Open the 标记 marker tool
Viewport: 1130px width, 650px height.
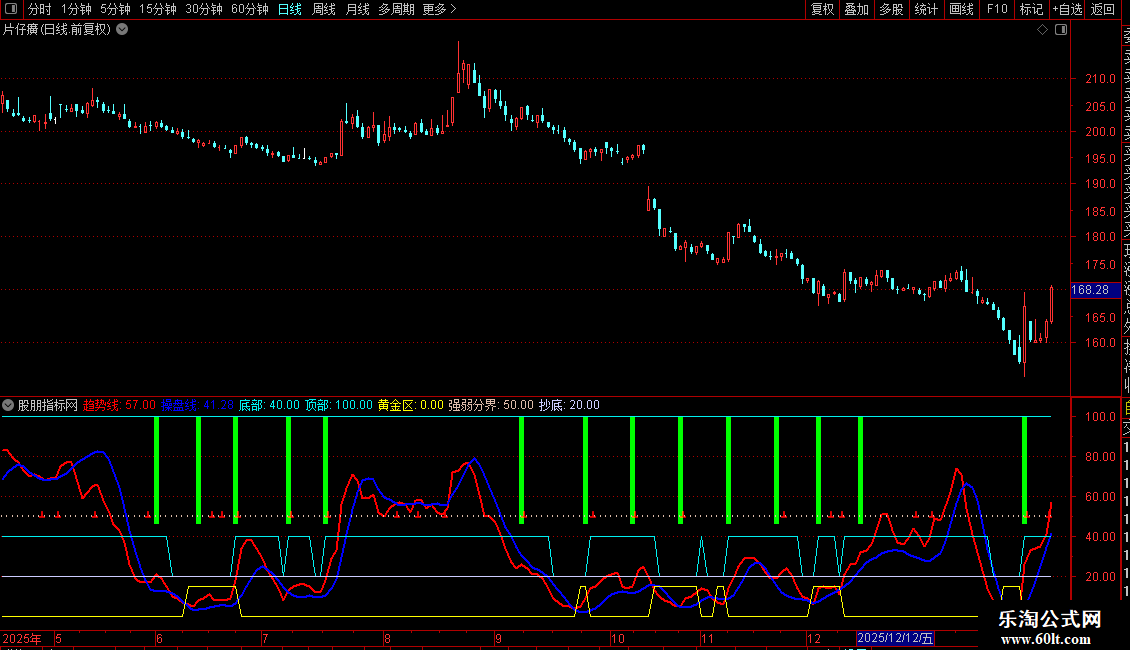(x=1031, y=9)
